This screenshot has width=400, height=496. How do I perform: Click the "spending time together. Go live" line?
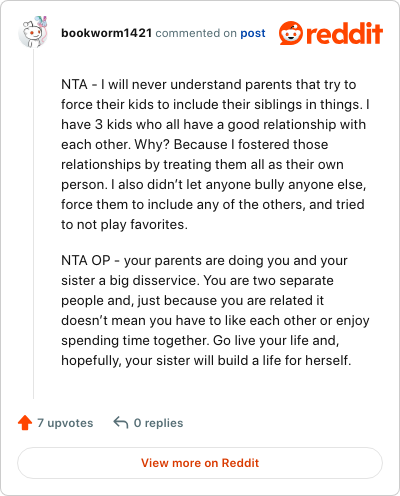coord(200,340)
